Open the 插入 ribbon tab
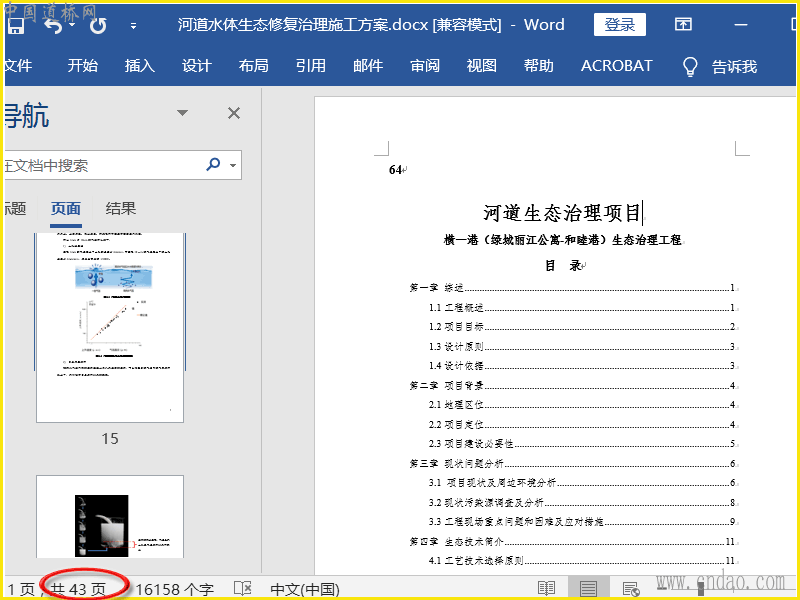Screen dimensions: 800x600 [140, 66]
